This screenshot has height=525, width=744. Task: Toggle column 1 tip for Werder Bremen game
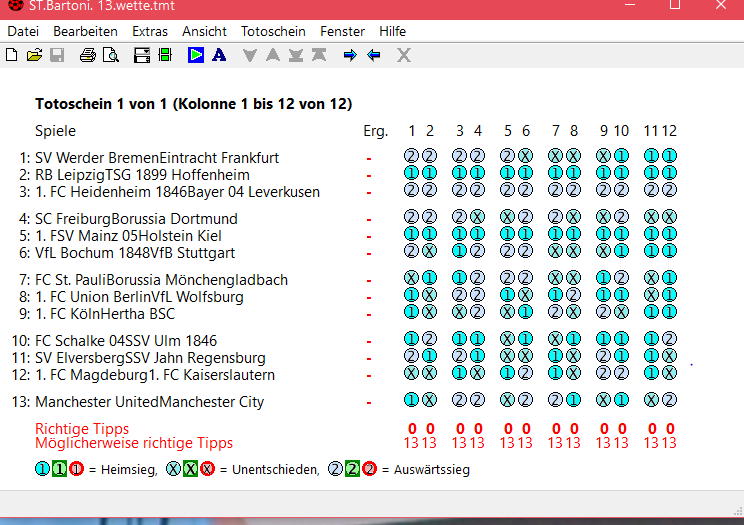tap(411, 156)
